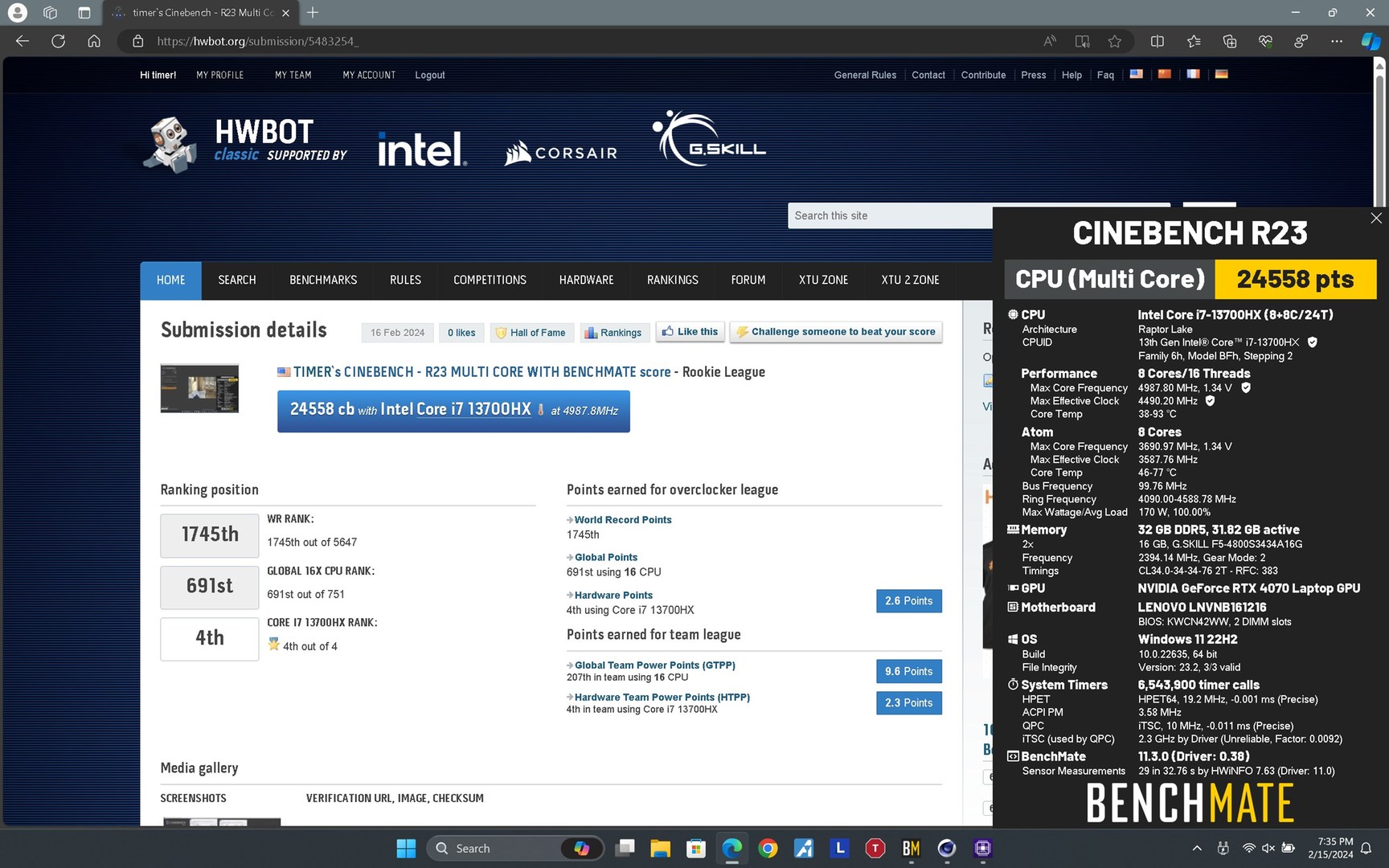This screenshot has height=868, width=1389.
Task: Switch site language with US flag
Action: (1136, 74)
